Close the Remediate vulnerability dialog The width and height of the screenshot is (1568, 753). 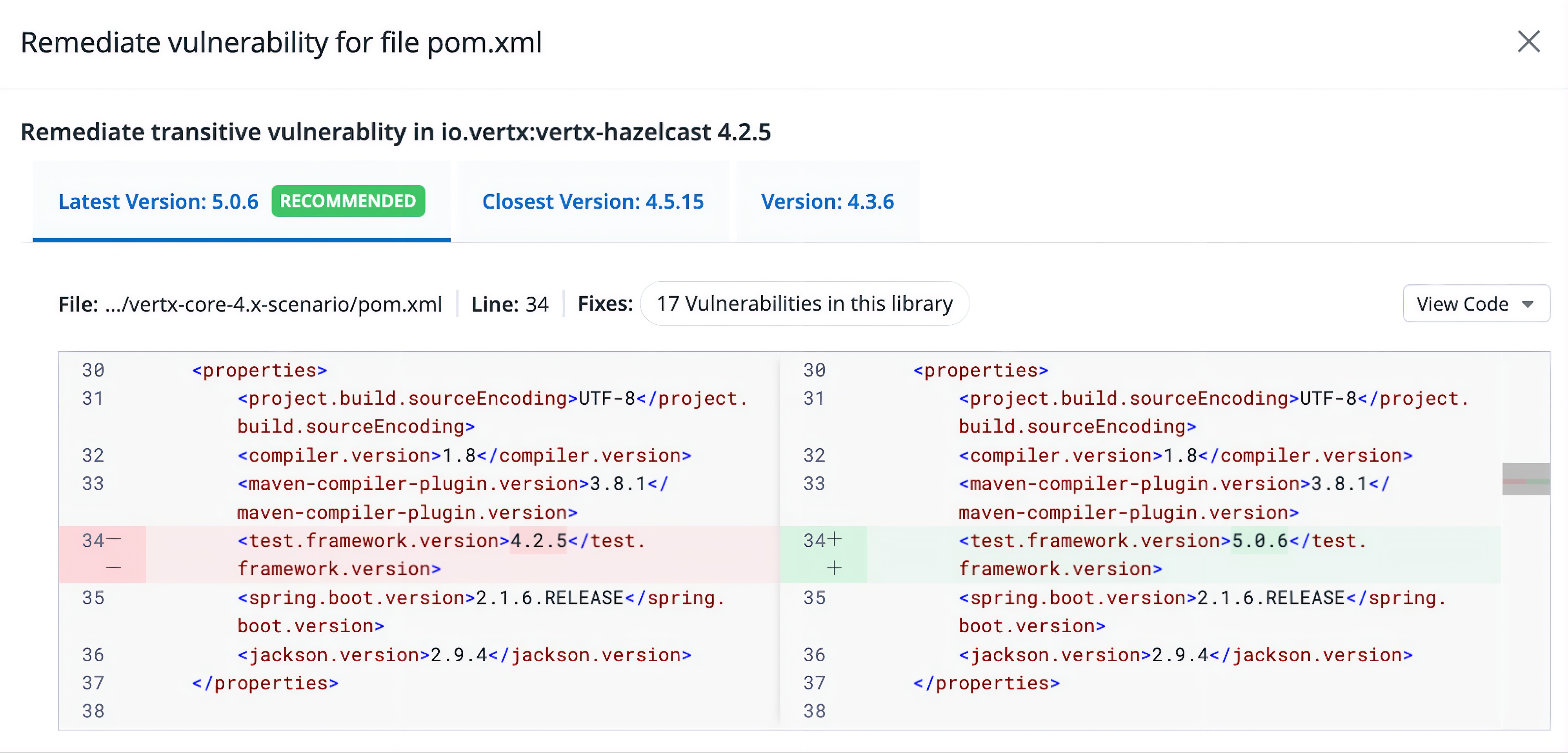pos(1529,42)
